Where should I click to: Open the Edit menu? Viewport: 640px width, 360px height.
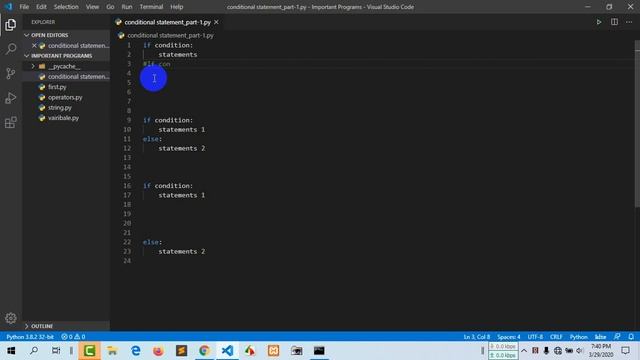tap(41, 7)
